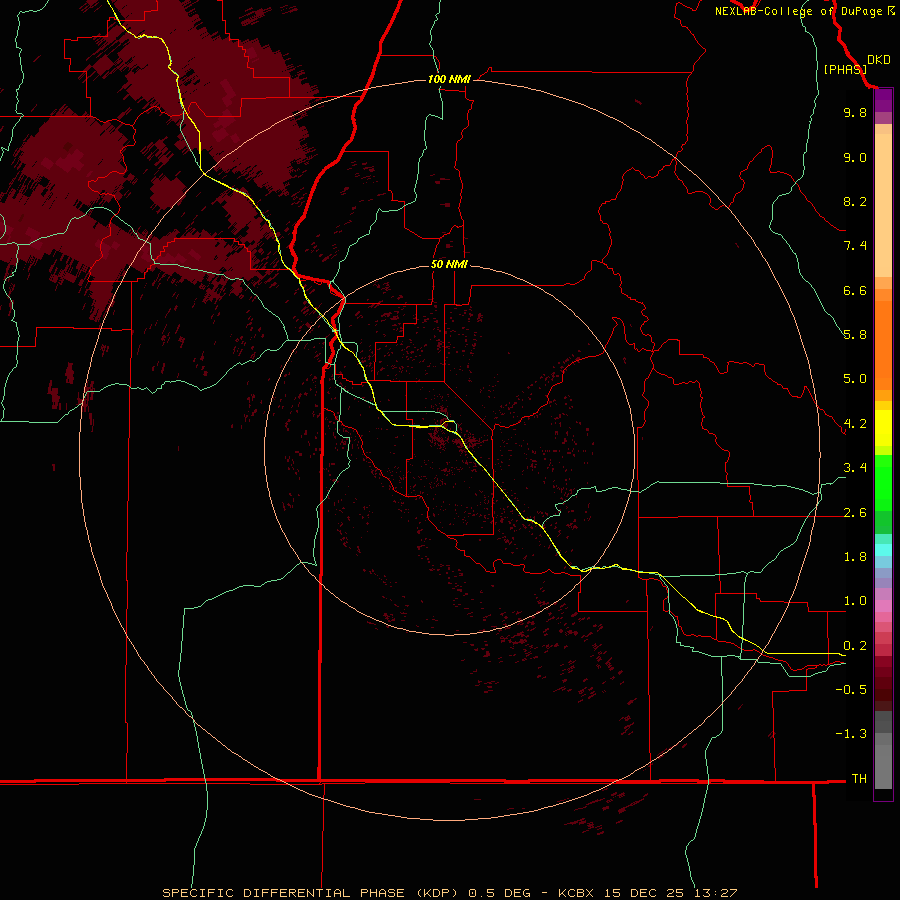Click the -1.3 scale value
900x900 pixels.
(x=851, y=734)
